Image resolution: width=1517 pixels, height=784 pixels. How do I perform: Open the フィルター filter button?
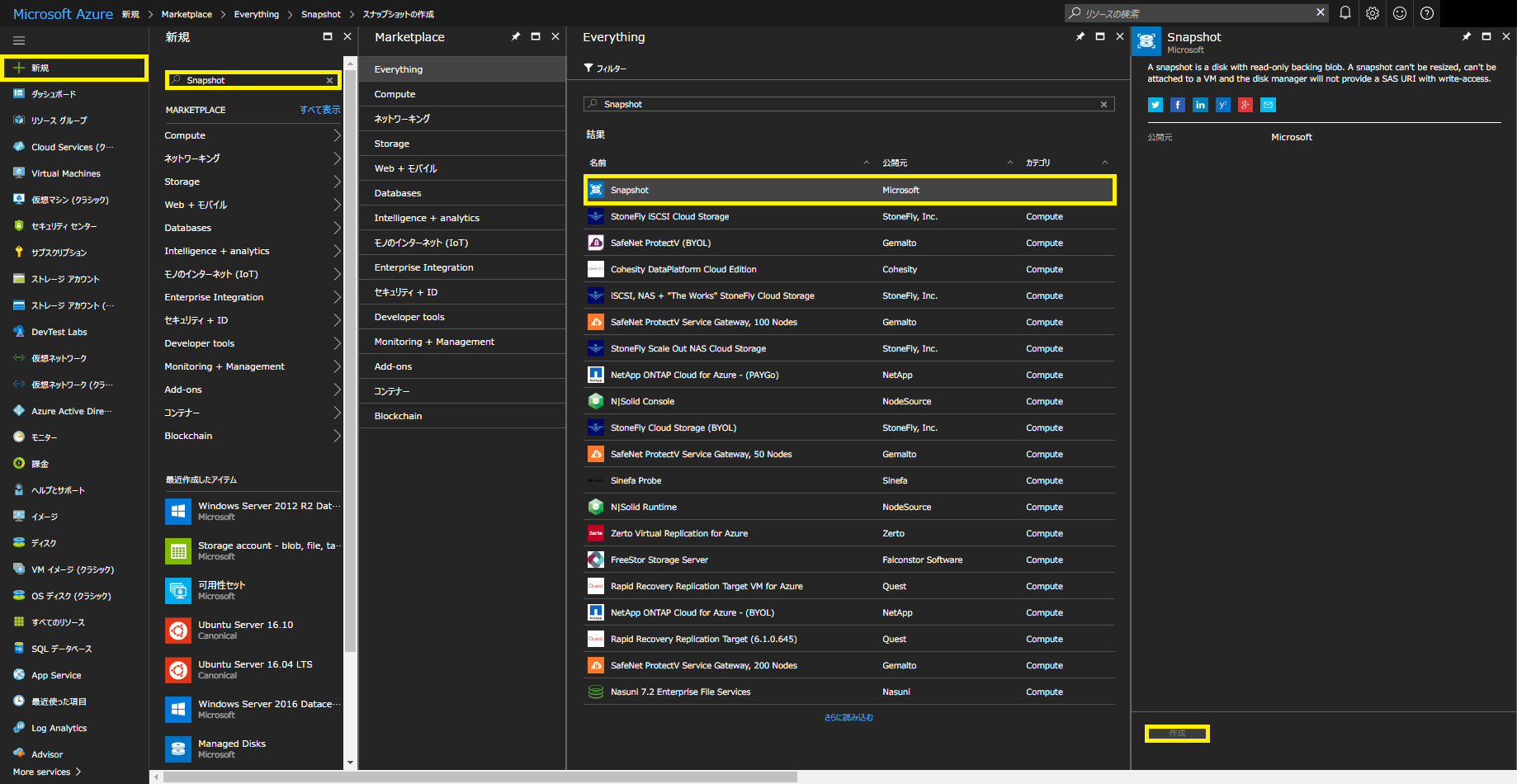(x=605, y=68)
